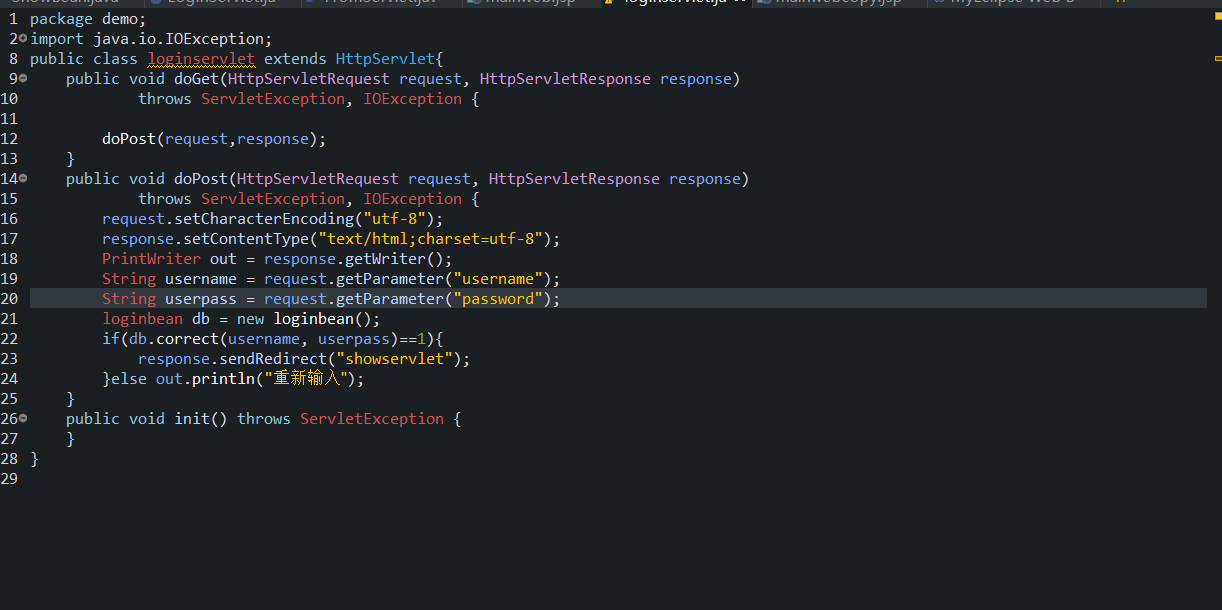Viewport: 1222px width, 610px height.
Task: Click the "utf-8" string on line 16
Action: pyautogui.click(x=398, y=219)
